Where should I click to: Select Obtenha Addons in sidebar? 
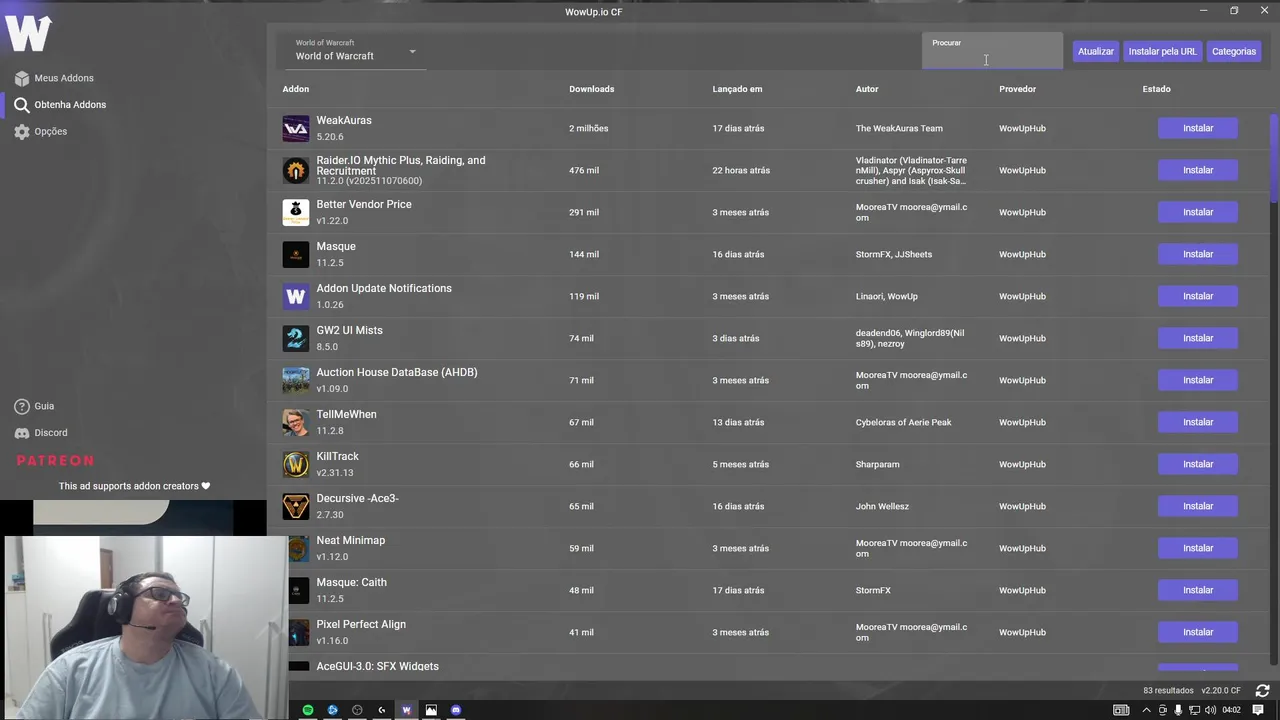tap(60, 104)
